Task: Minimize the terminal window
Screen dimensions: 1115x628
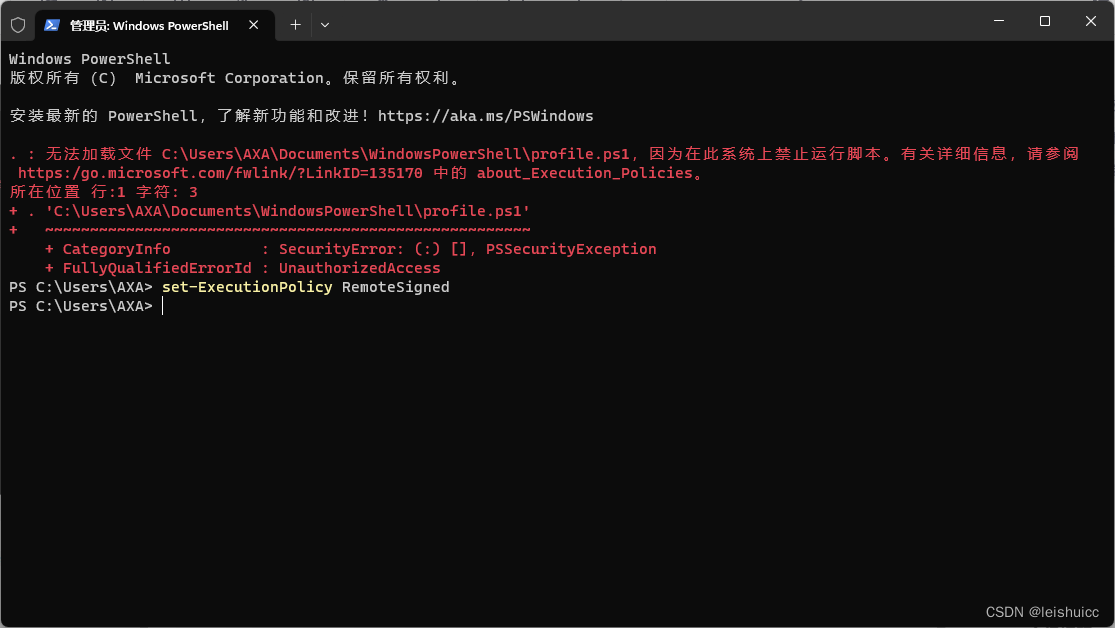Action: [998, 21]
